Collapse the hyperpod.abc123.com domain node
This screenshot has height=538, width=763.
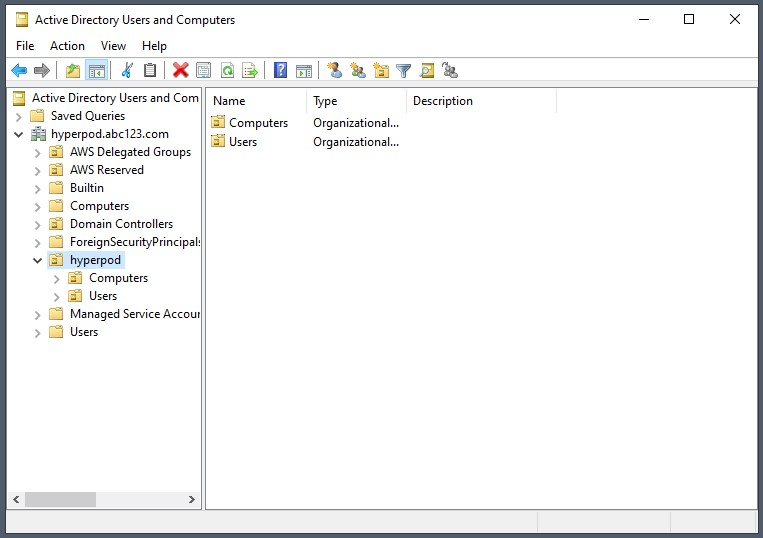18,134
